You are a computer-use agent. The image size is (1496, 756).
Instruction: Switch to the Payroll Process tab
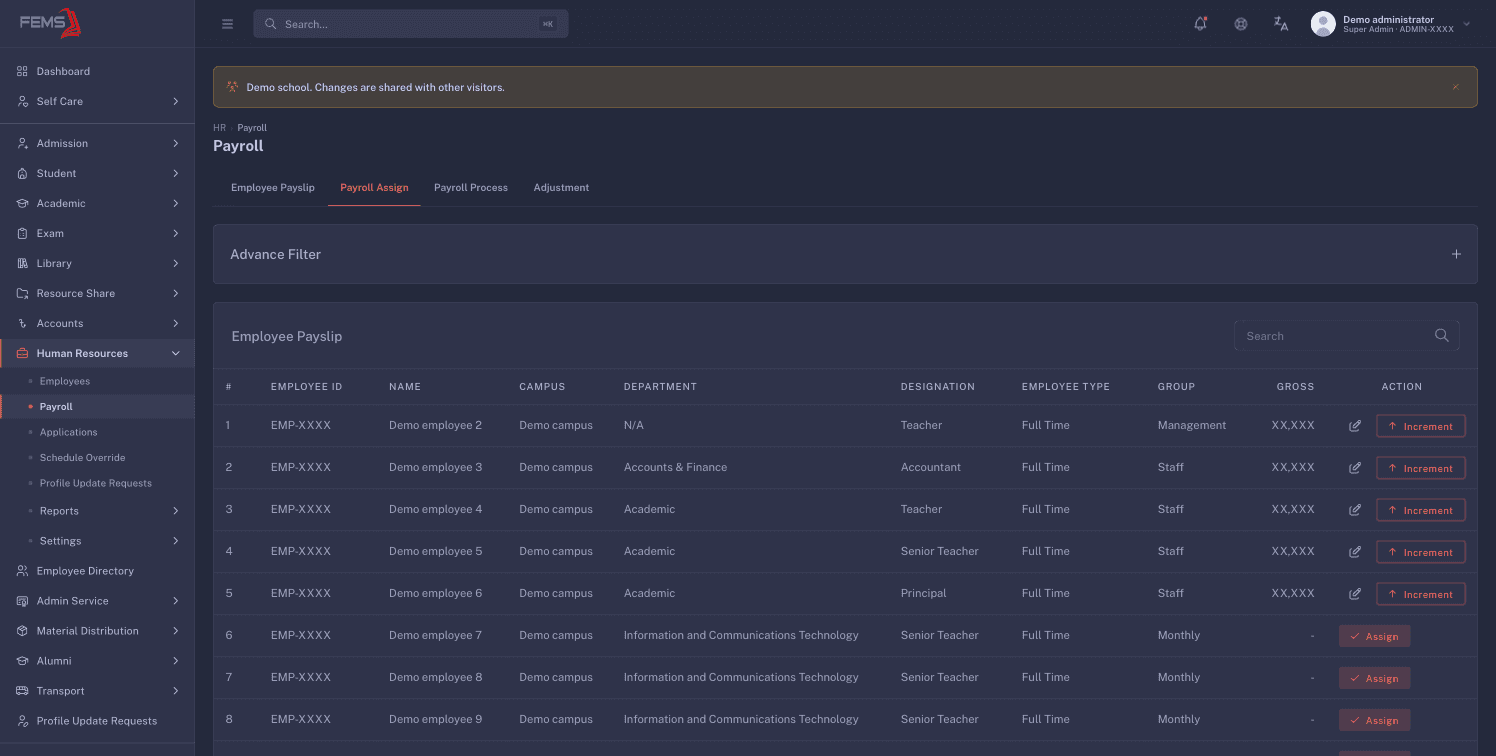pyautogui.click(x=471, y=188)
